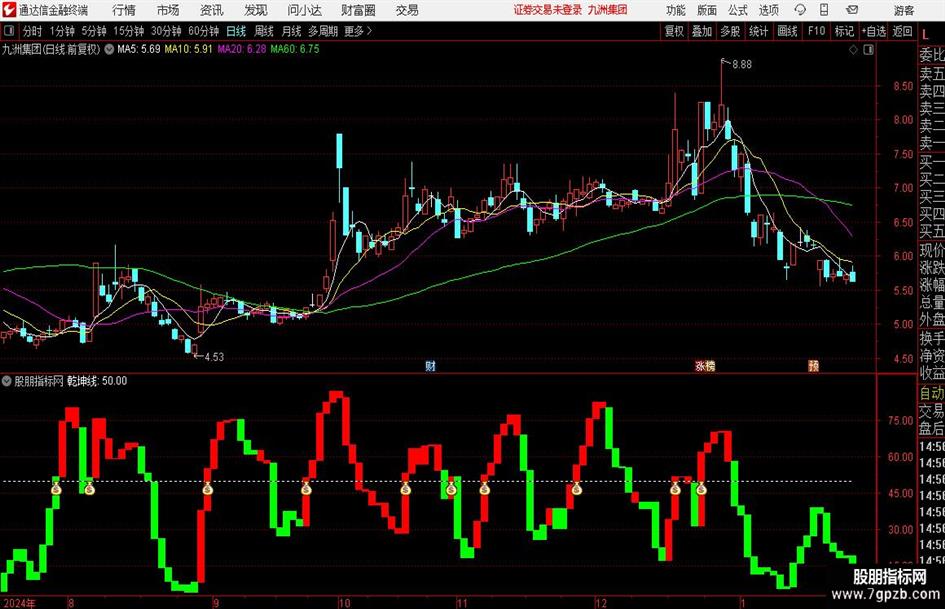Click the 8.88 high price label
The image size is (945, 609).
point(742,65)
